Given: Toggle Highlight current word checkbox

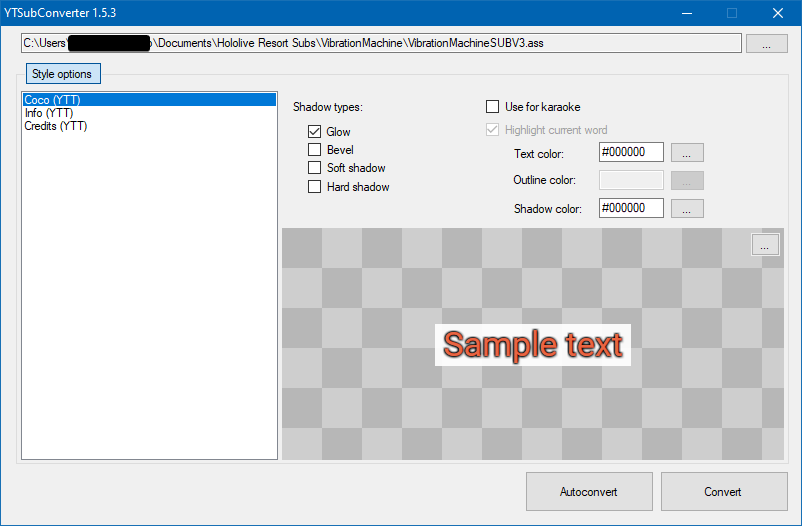Looking at the screenshot, I should click(x=492, y=129).
